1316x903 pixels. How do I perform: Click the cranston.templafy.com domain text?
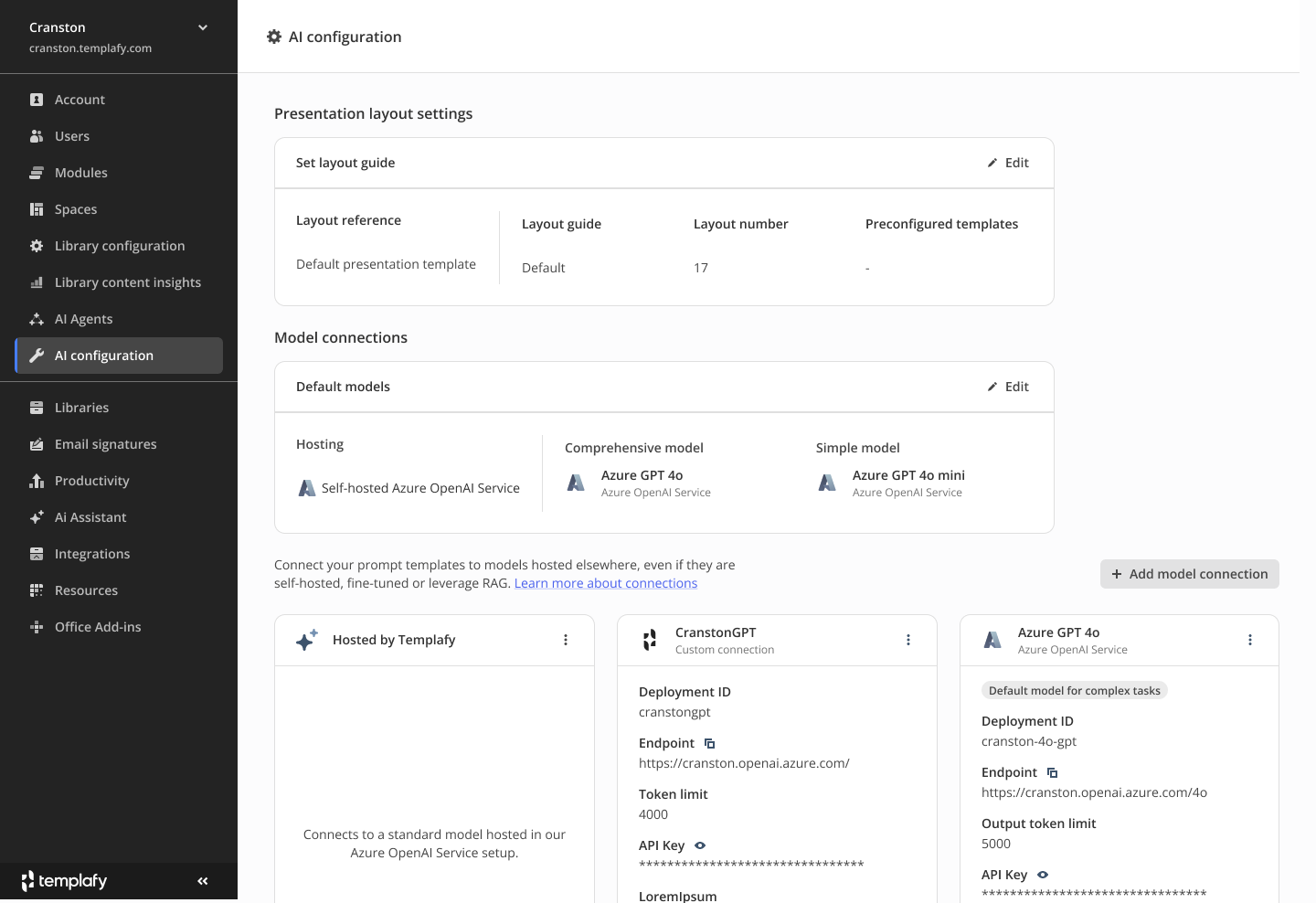[x=90, y=48]
